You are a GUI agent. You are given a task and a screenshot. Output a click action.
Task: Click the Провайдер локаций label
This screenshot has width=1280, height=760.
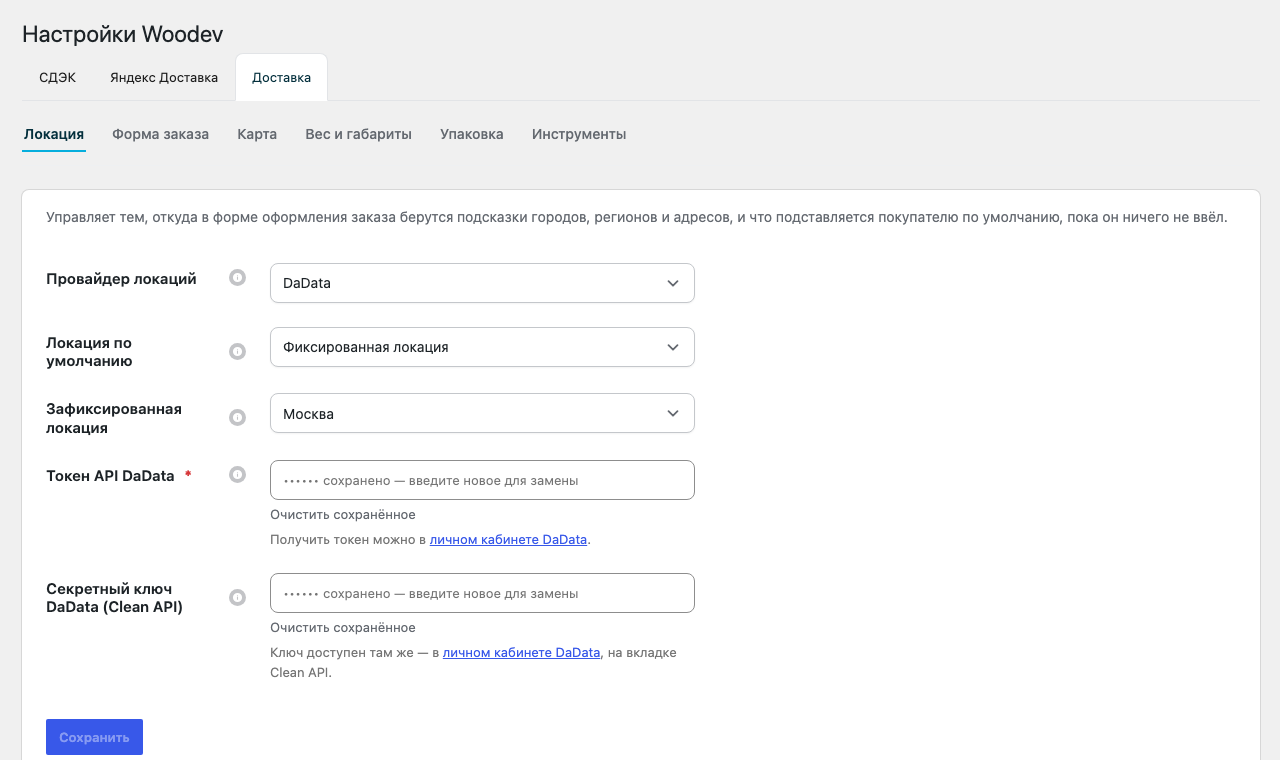(121, 279)
